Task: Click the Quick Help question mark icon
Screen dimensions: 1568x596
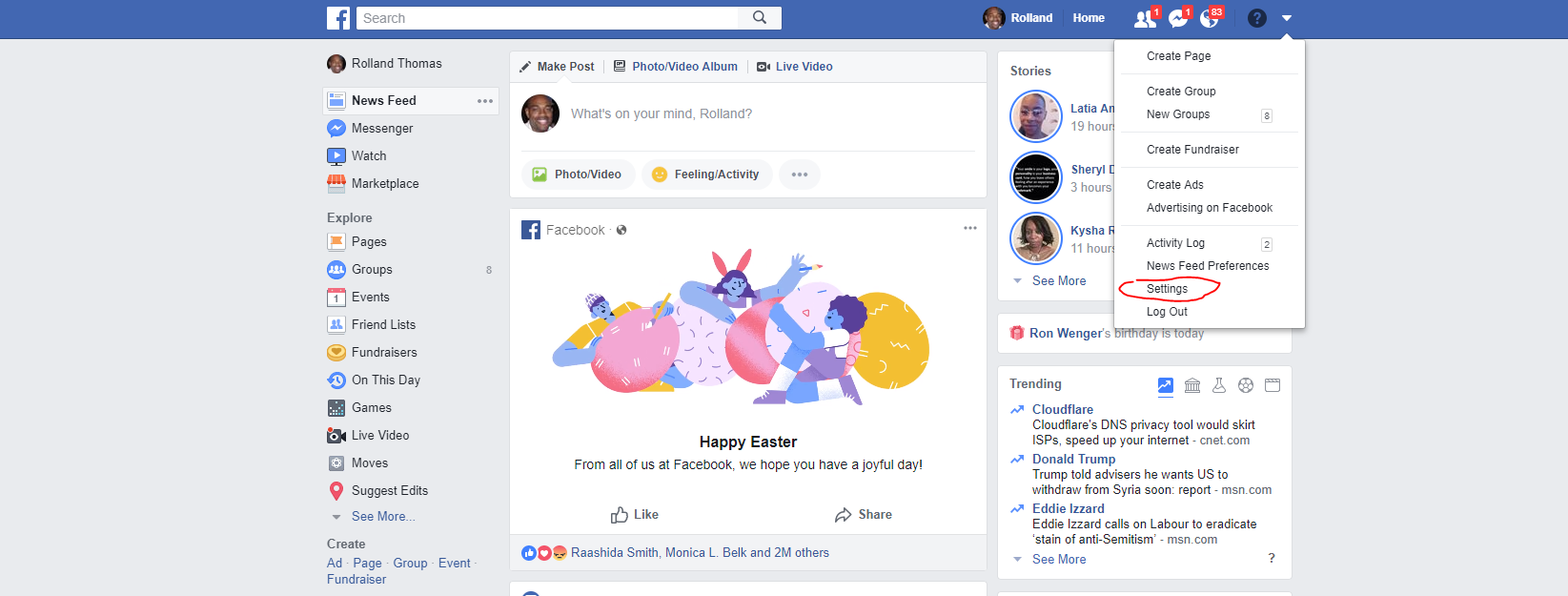Action: tap(1257, 18)
